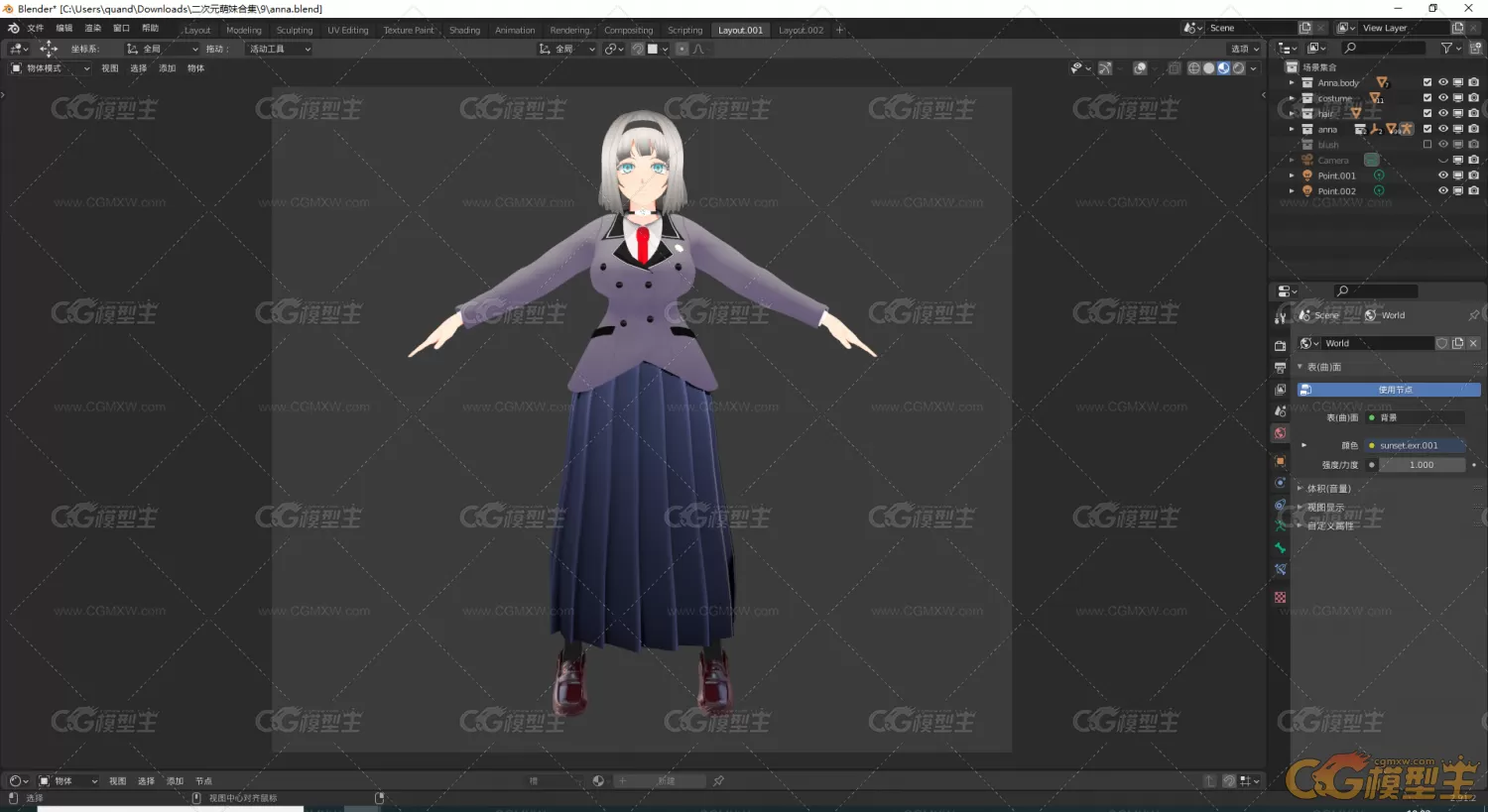Open 物体模式 Object Mode dropdown

click(x=50, y=68)
